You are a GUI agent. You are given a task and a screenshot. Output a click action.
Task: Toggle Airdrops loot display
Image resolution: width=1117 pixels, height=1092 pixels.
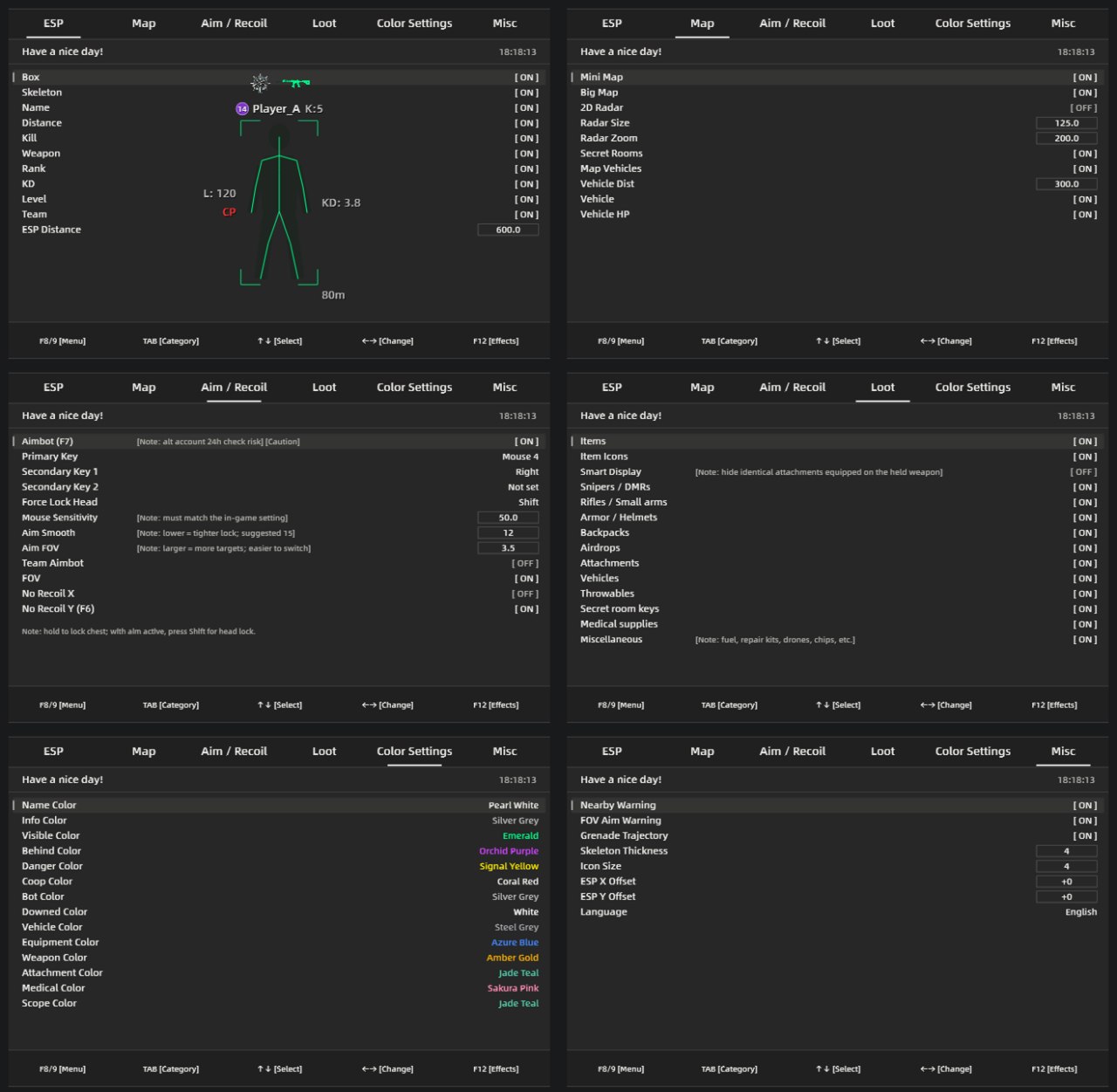click(x=1085, y=548)
